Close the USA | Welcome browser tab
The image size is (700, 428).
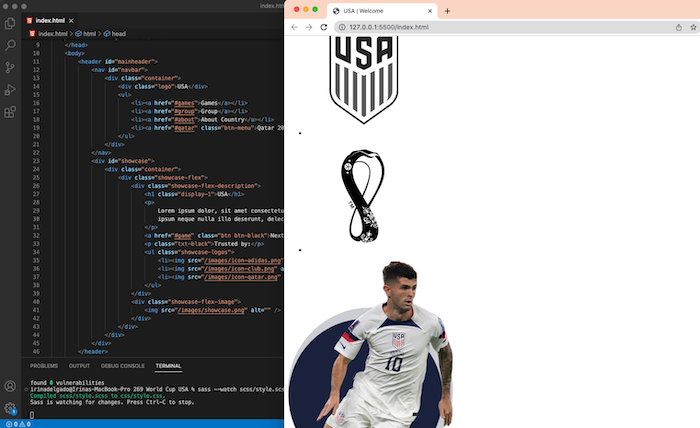430,11
